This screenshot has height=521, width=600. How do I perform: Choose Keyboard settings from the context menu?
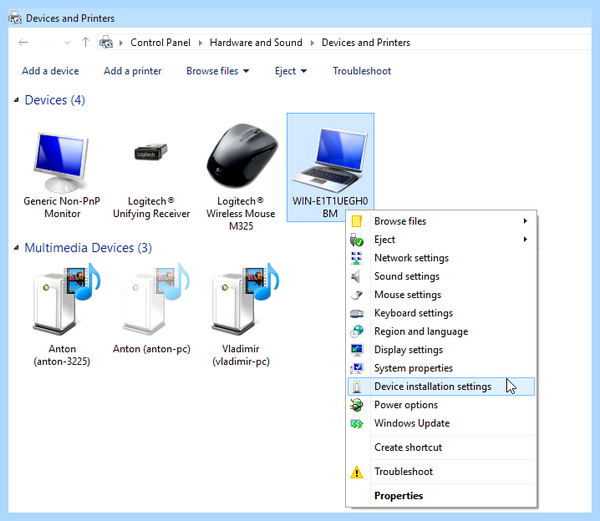point(441,313)
